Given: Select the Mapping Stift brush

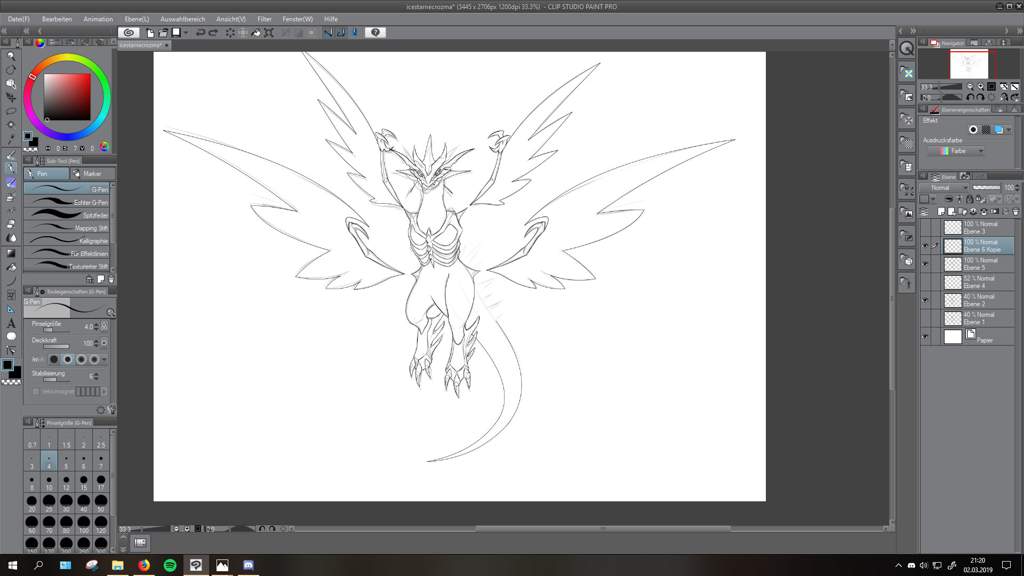Looking at the screenshot, I should [x=67, y=228].
